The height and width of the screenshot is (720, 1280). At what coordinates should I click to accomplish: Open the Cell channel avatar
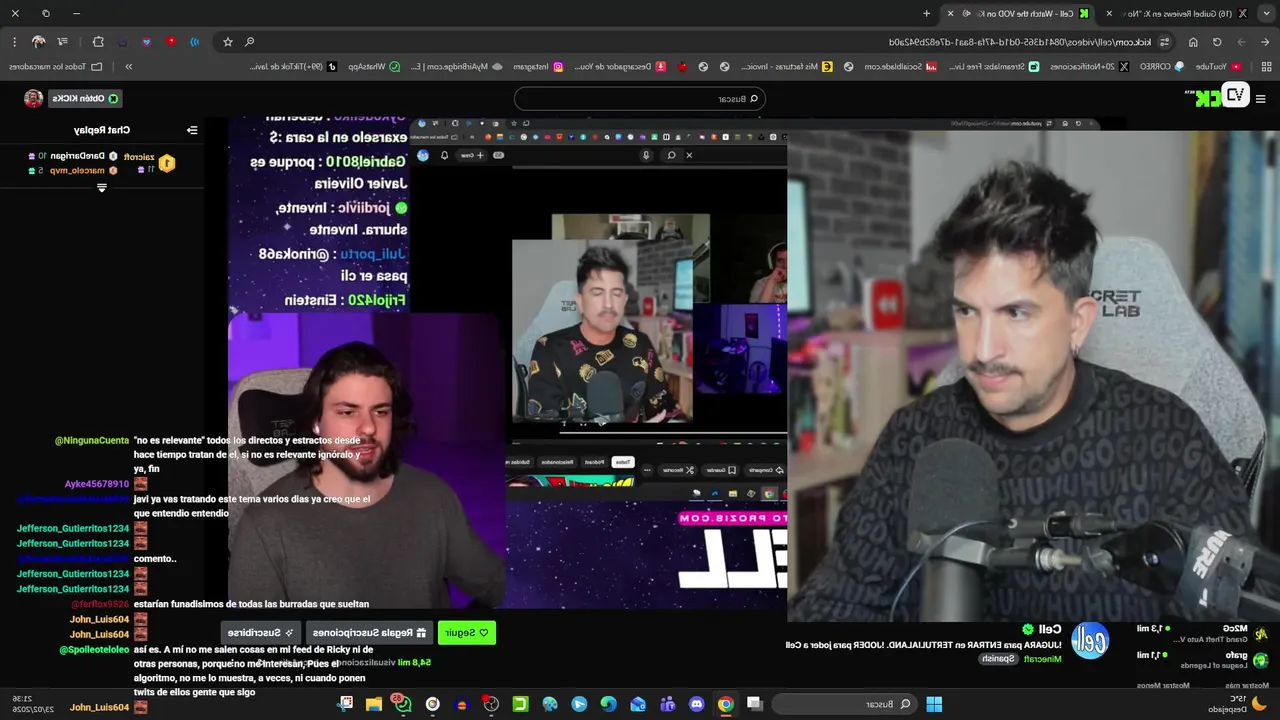[1090, 641]
